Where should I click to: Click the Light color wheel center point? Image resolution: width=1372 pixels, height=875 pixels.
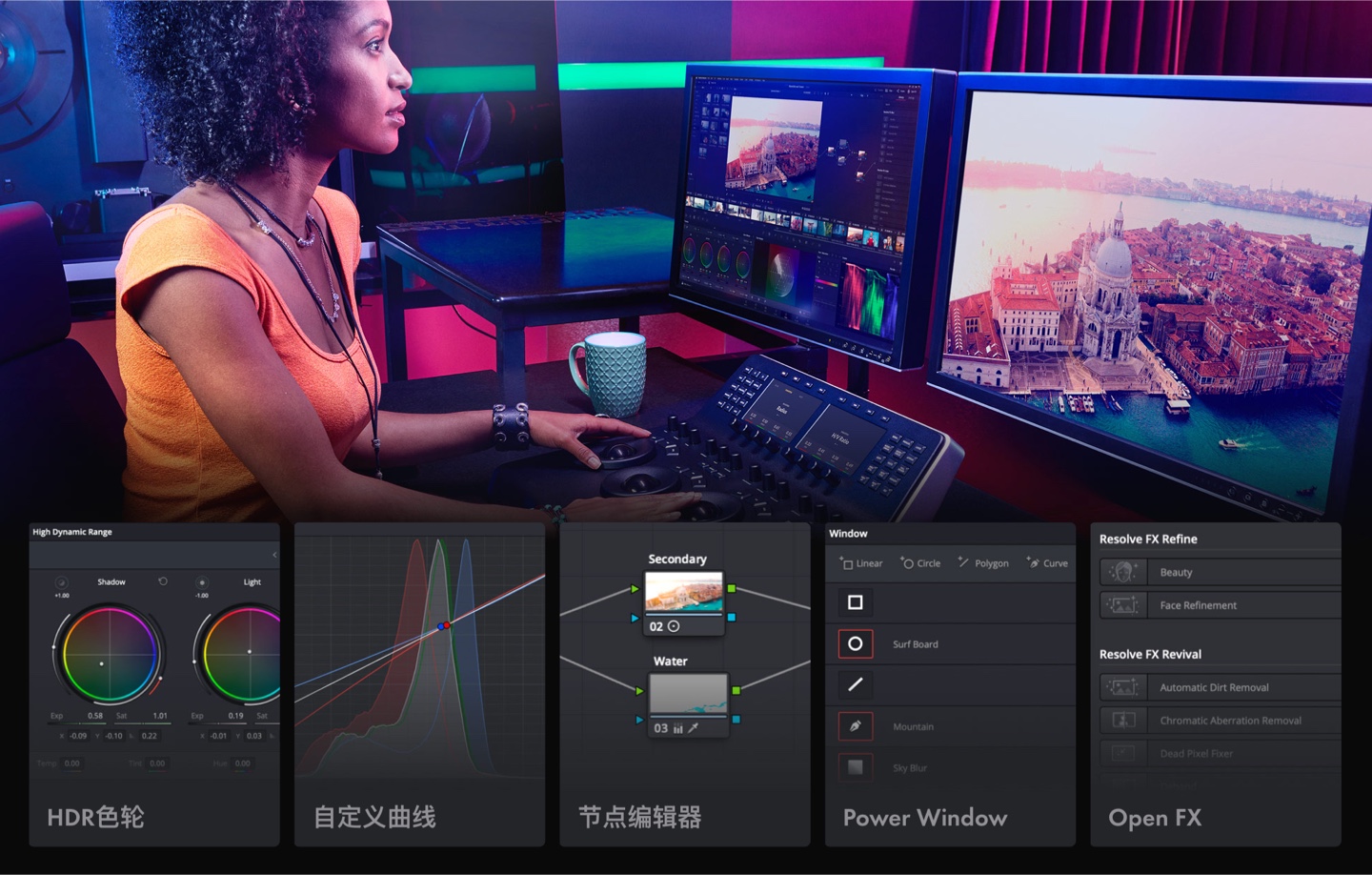click(250, 652)
